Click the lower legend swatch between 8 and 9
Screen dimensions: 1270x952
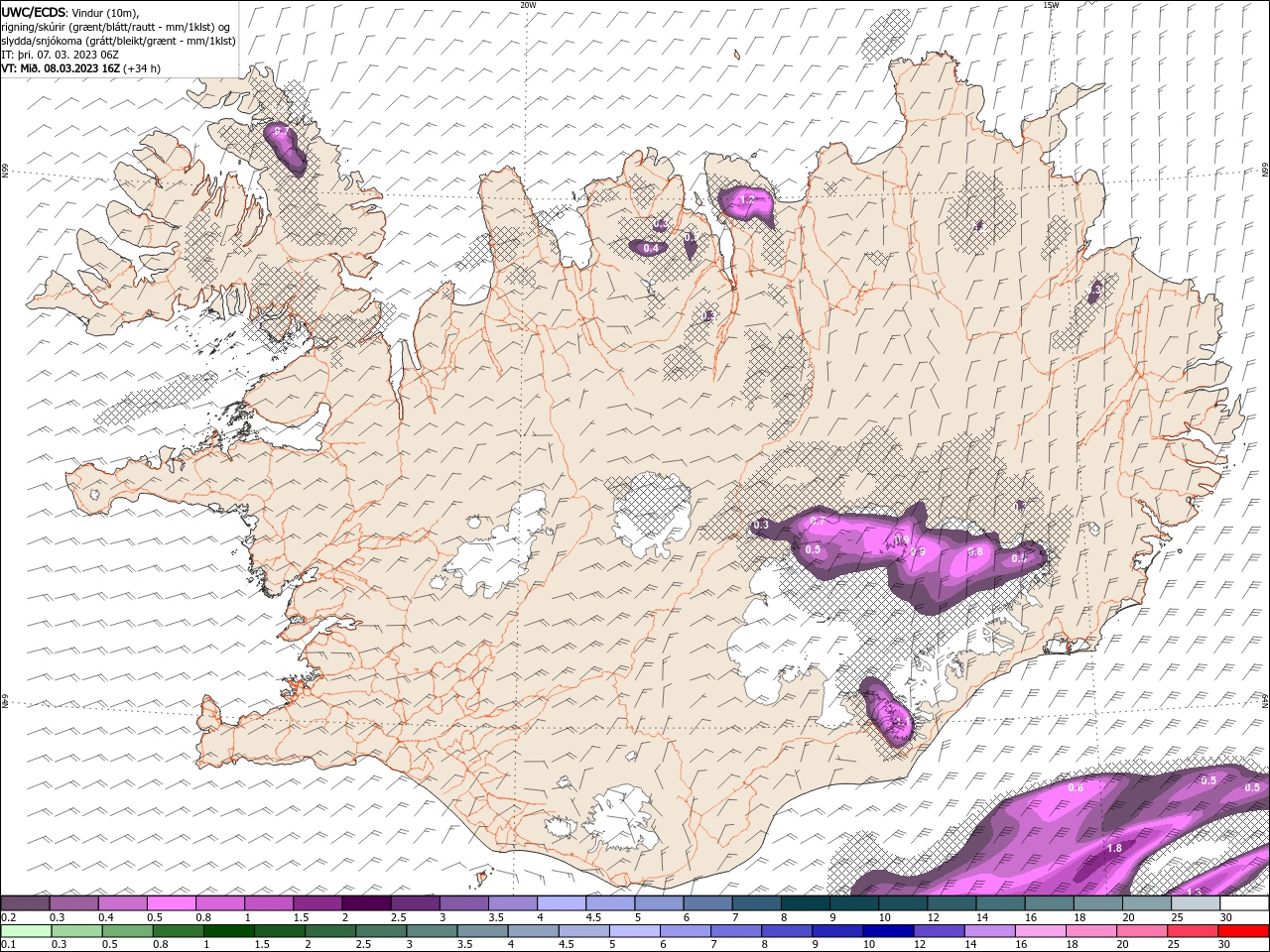(786, 931)
